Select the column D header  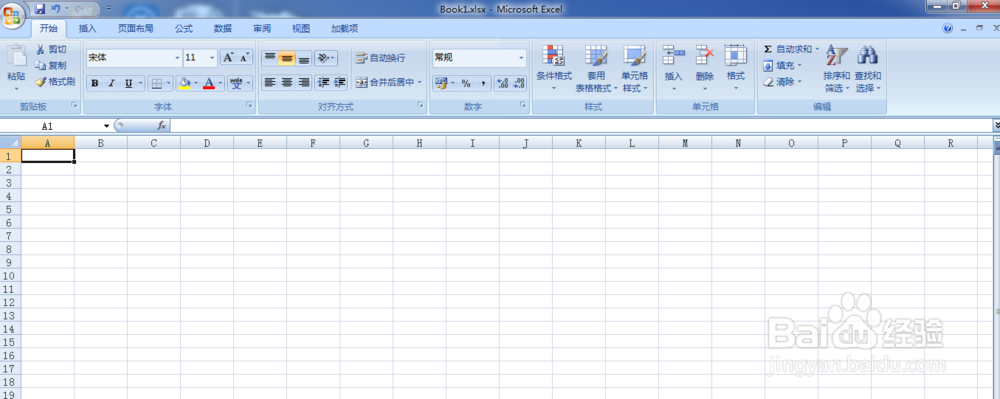(207, 143)
